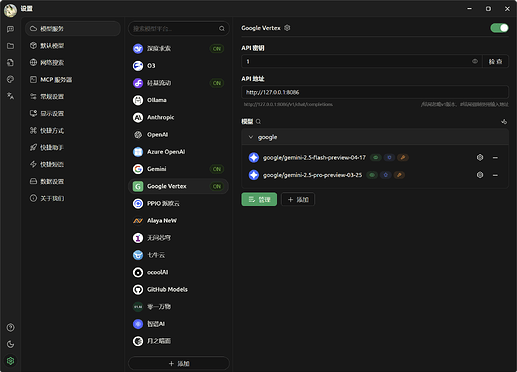Open the paintings palette sidebar icon
Screen dimensions: 517x372
[x=10, y=79]
